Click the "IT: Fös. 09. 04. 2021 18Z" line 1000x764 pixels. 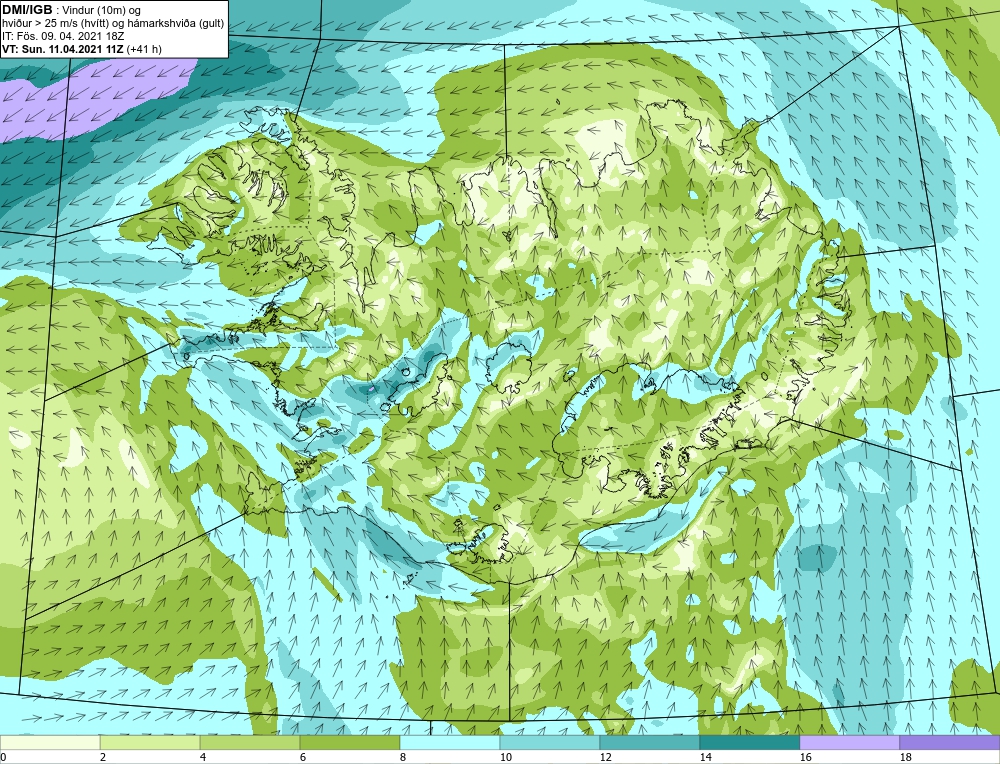pyautogui.click(x=63, y=36)
